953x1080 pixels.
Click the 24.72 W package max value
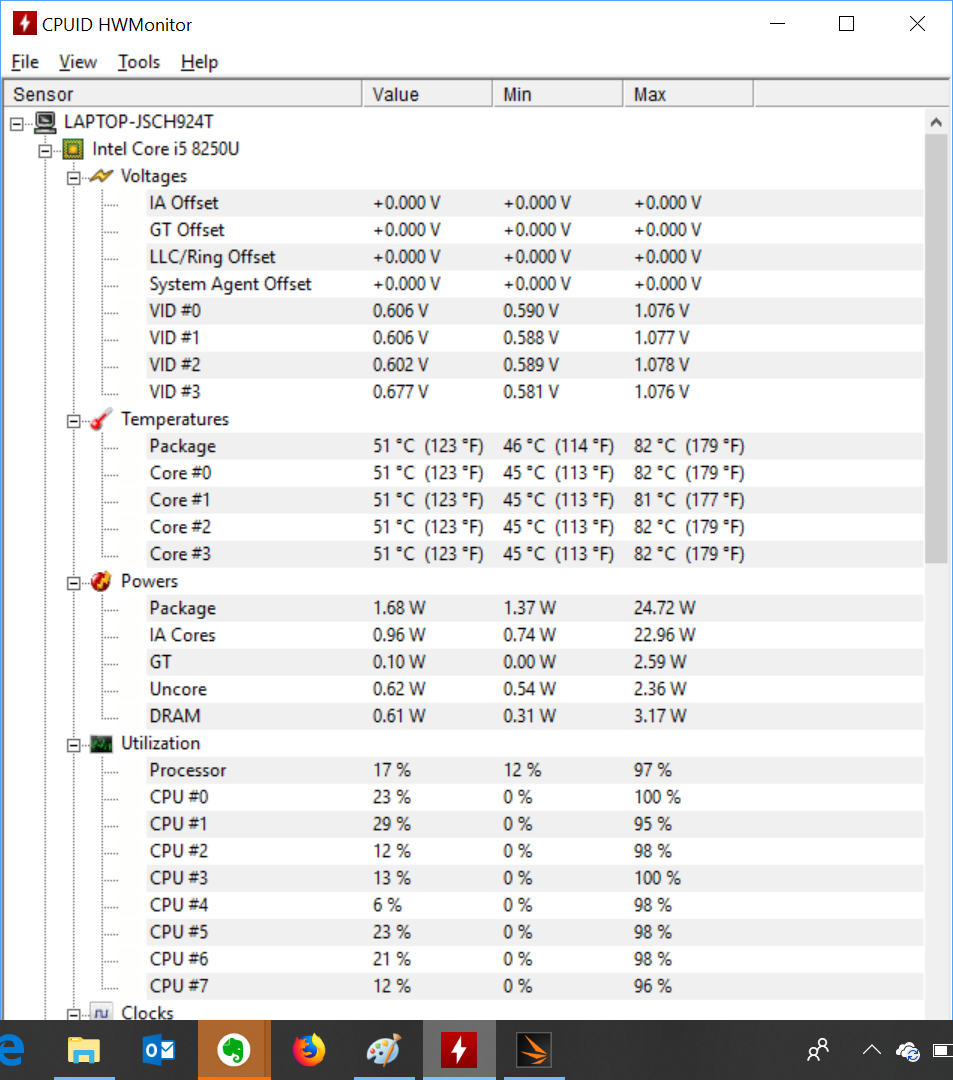(664, 608)
